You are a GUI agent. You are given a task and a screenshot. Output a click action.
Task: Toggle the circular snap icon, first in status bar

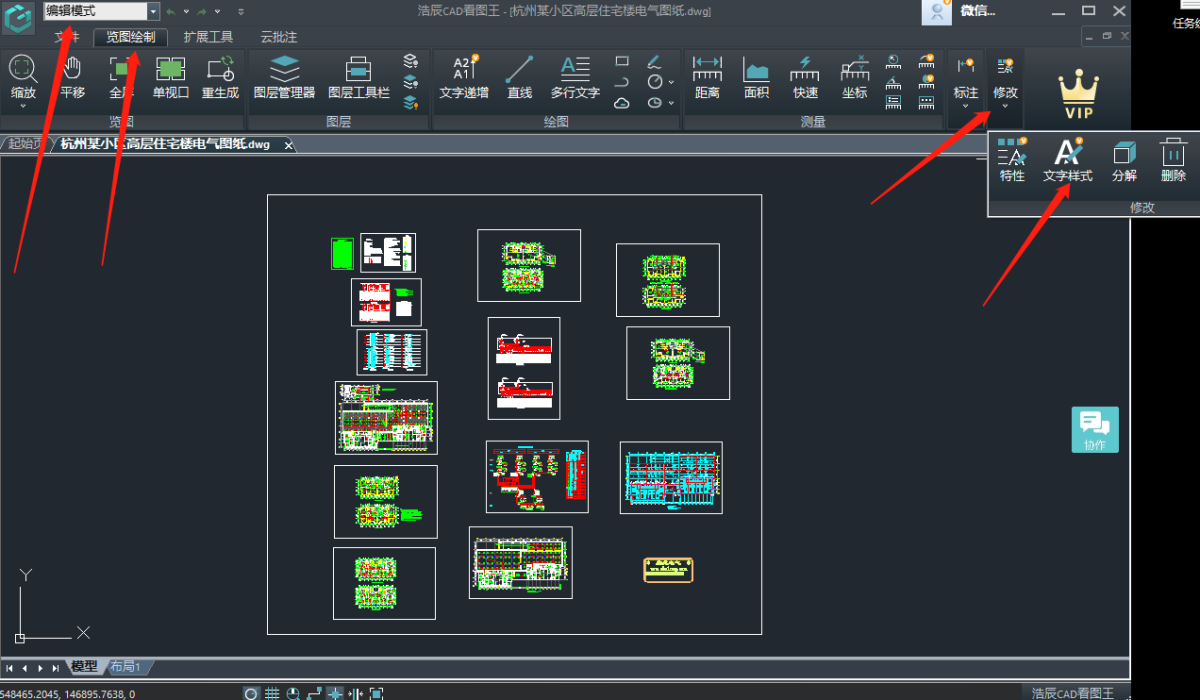tap(251, 693)
